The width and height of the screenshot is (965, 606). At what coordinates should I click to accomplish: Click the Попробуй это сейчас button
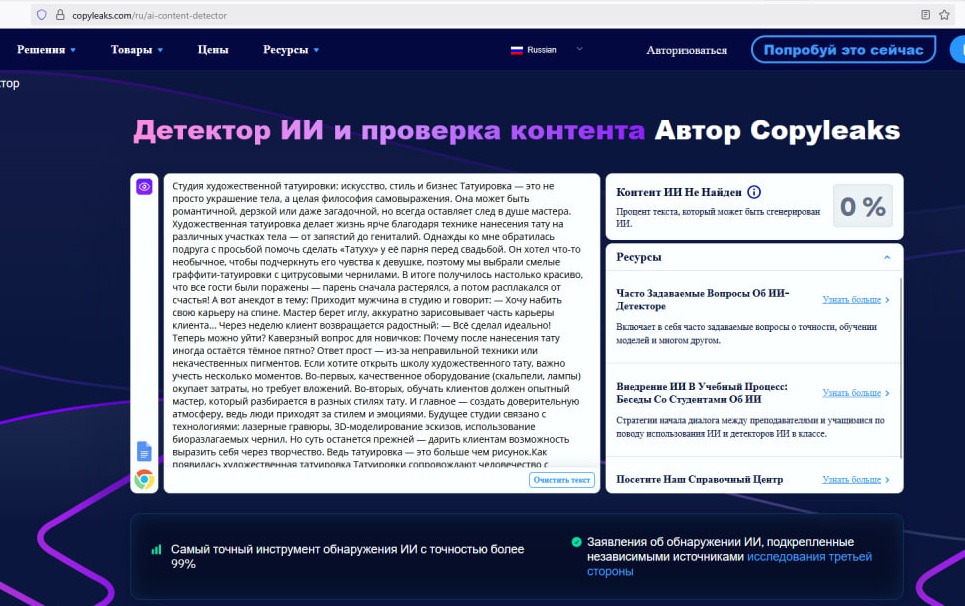pyautogui.click(x=843, y=50)
